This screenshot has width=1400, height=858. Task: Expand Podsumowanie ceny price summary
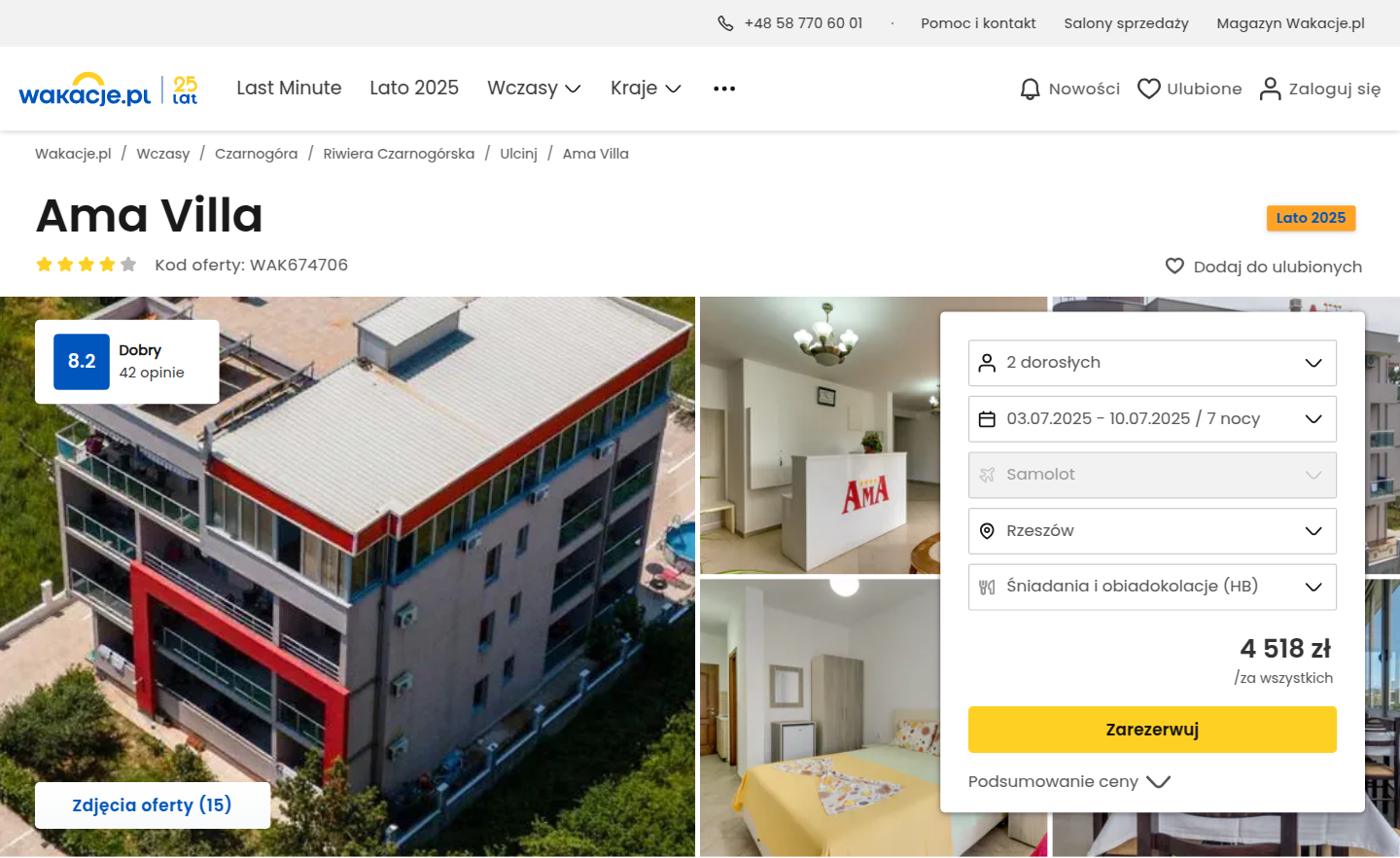point(1069,781)
